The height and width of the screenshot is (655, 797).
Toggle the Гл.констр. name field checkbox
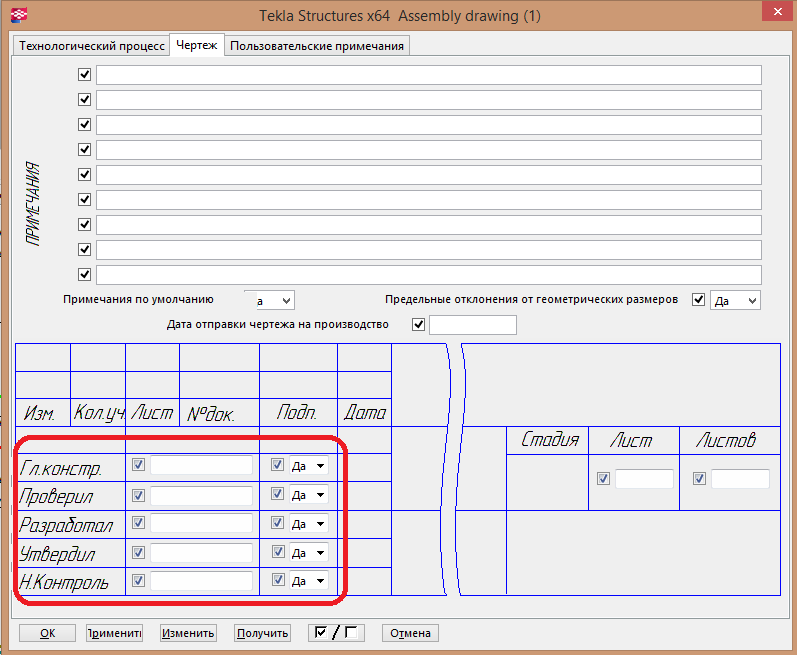tap(139, 465)
